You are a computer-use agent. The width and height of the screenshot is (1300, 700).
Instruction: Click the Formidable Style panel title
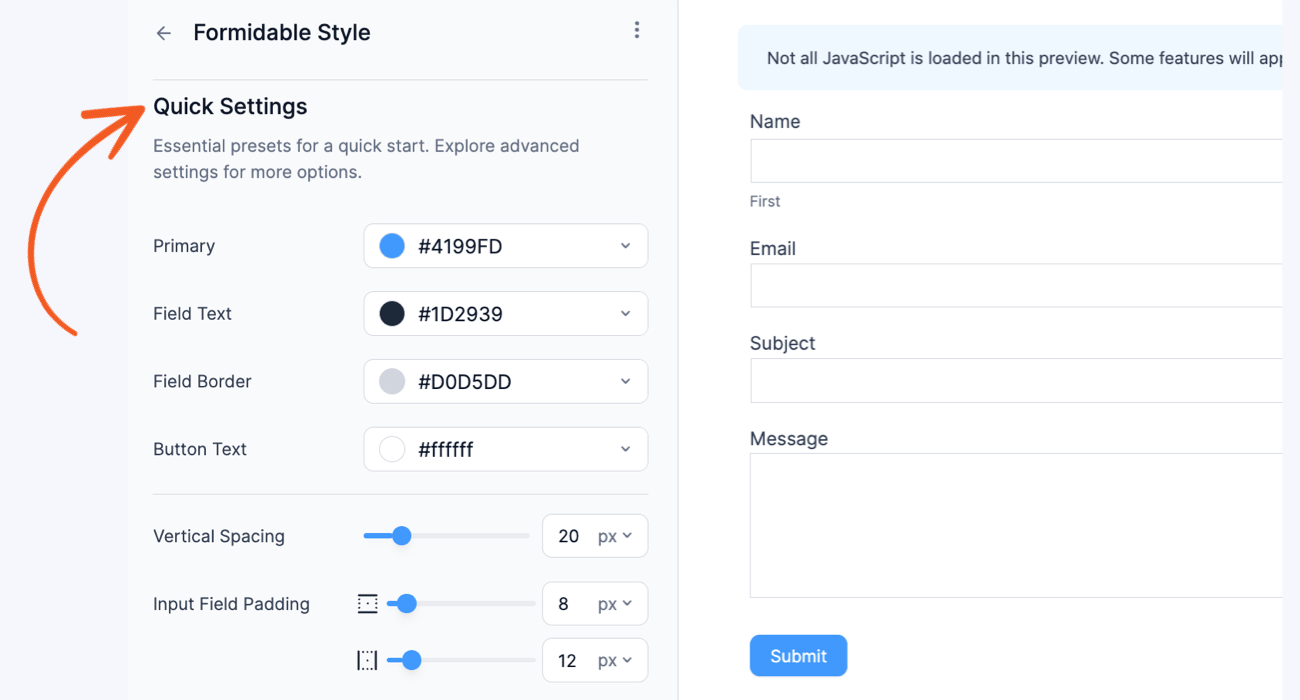tap(282, 32)
